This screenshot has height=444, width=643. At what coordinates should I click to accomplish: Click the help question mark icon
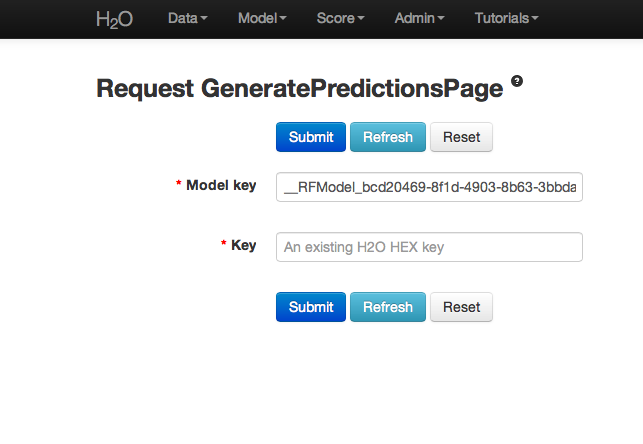(x=517, y=81)
